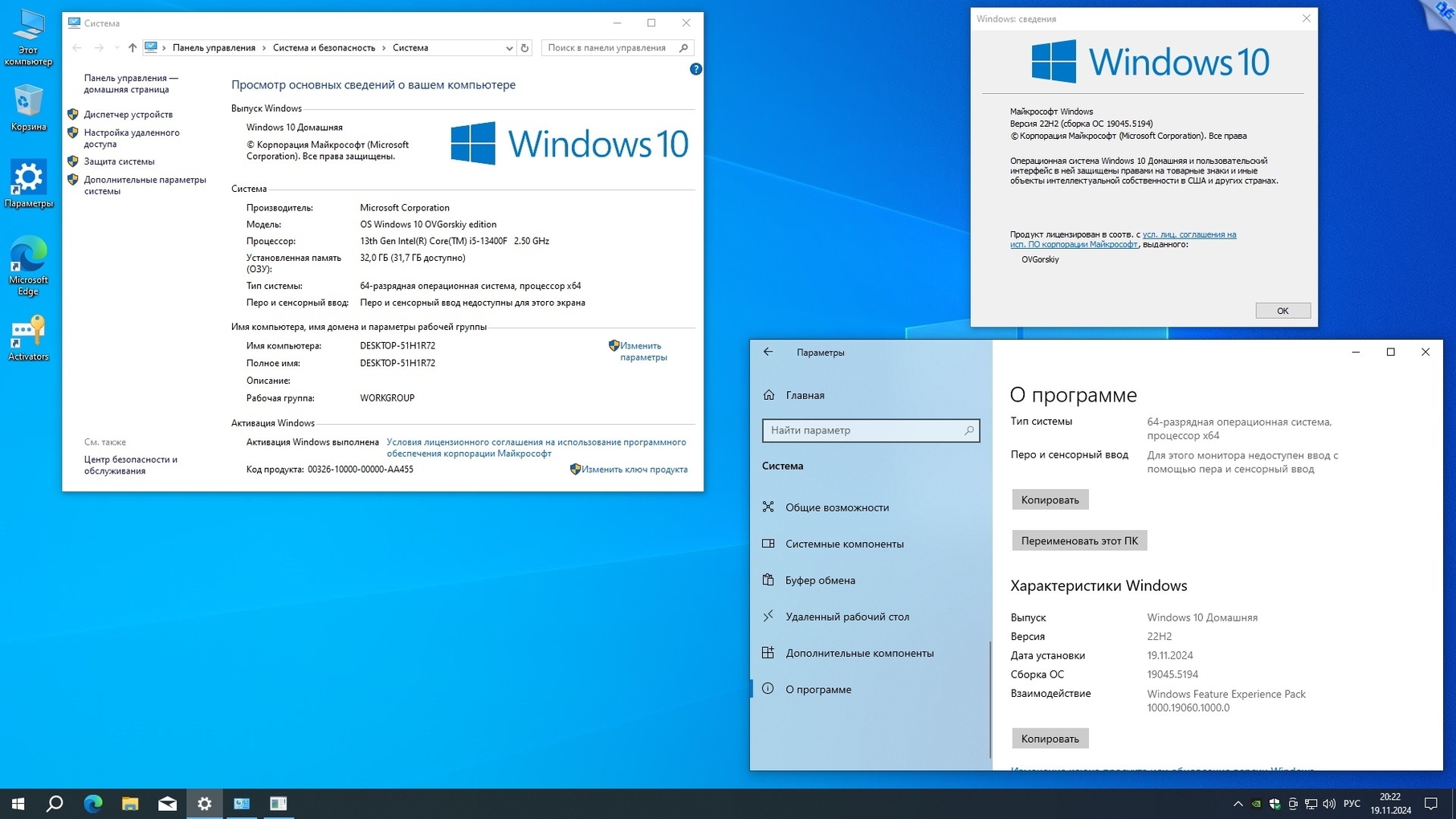This screenshot has height=819, width=1456.
Task: Open Панель управления — домашняя страница link
Action: [131, 84]
